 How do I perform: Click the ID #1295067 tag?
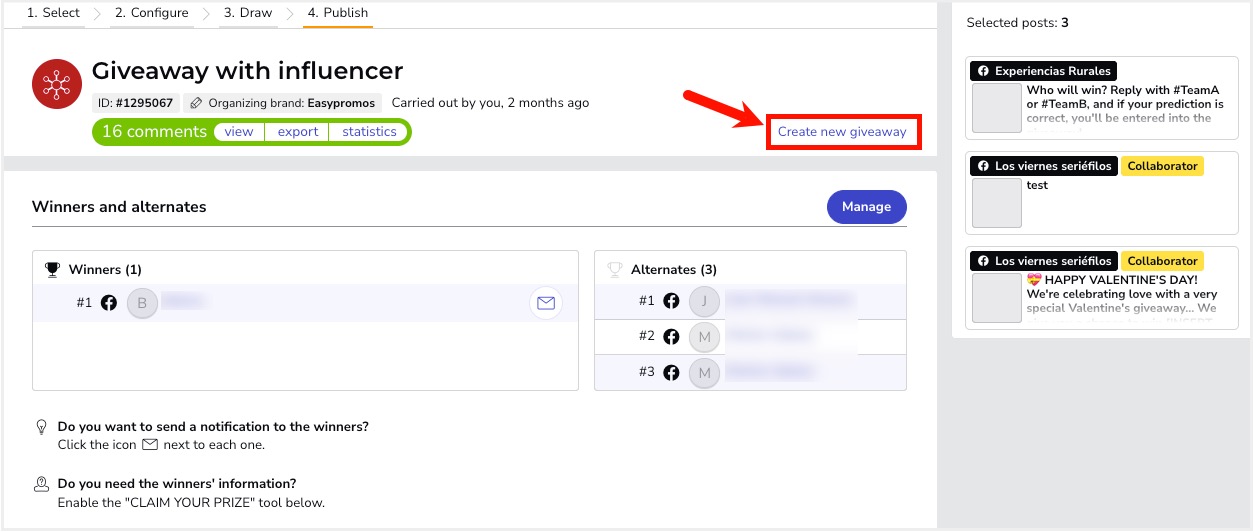pos(137,103)
